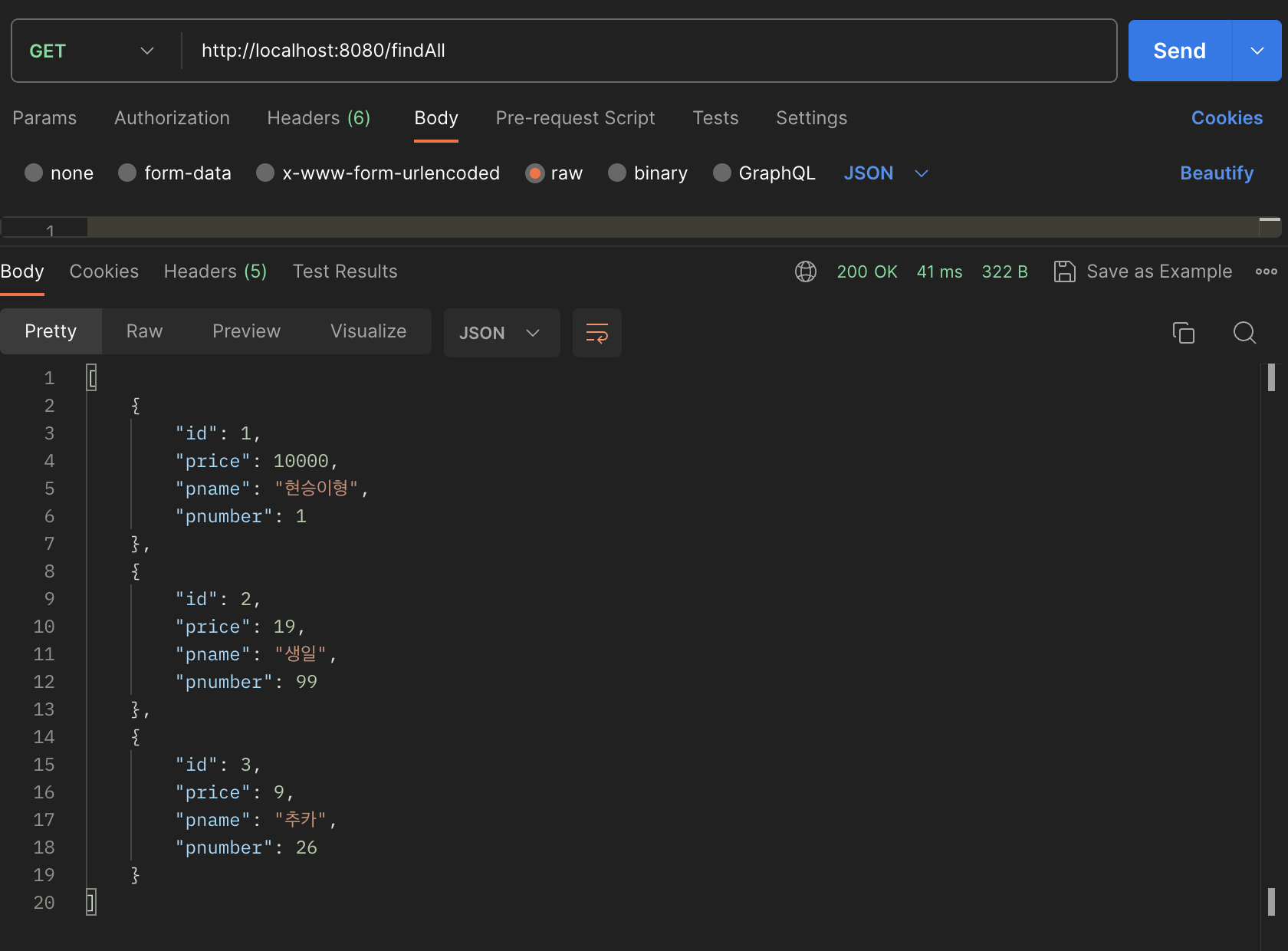This screenshot has height=951, width=1288.
Task: Click the request URL field
Action: click(537, 51)
